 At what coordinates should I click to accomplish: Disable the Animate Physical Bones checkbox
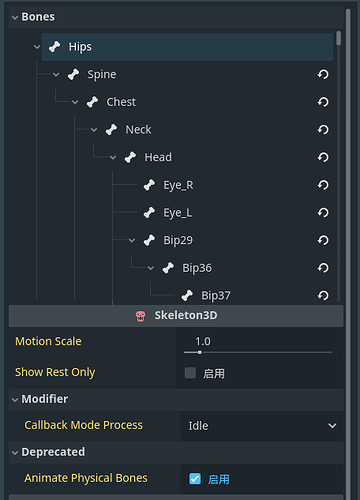click(195, 479)
